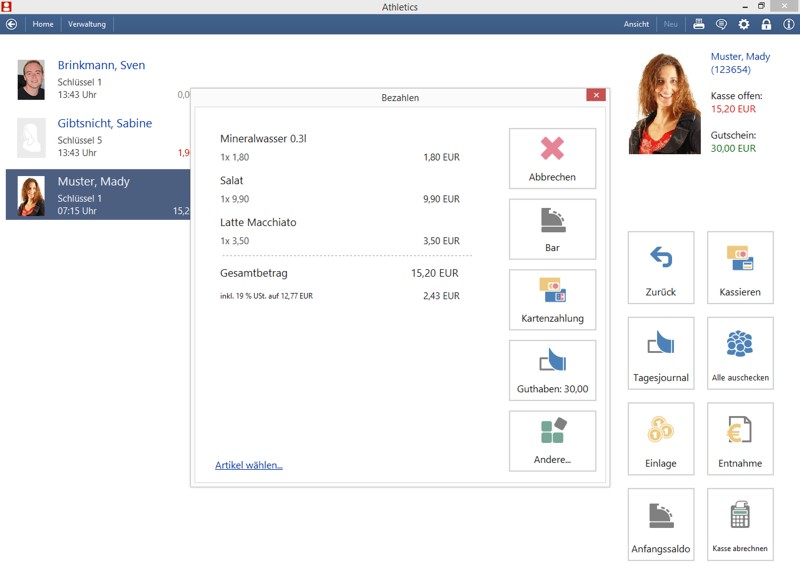Choose Kartenzahlung payment
This screenshot has width=800, height=575.
click(x=552, y=300)
